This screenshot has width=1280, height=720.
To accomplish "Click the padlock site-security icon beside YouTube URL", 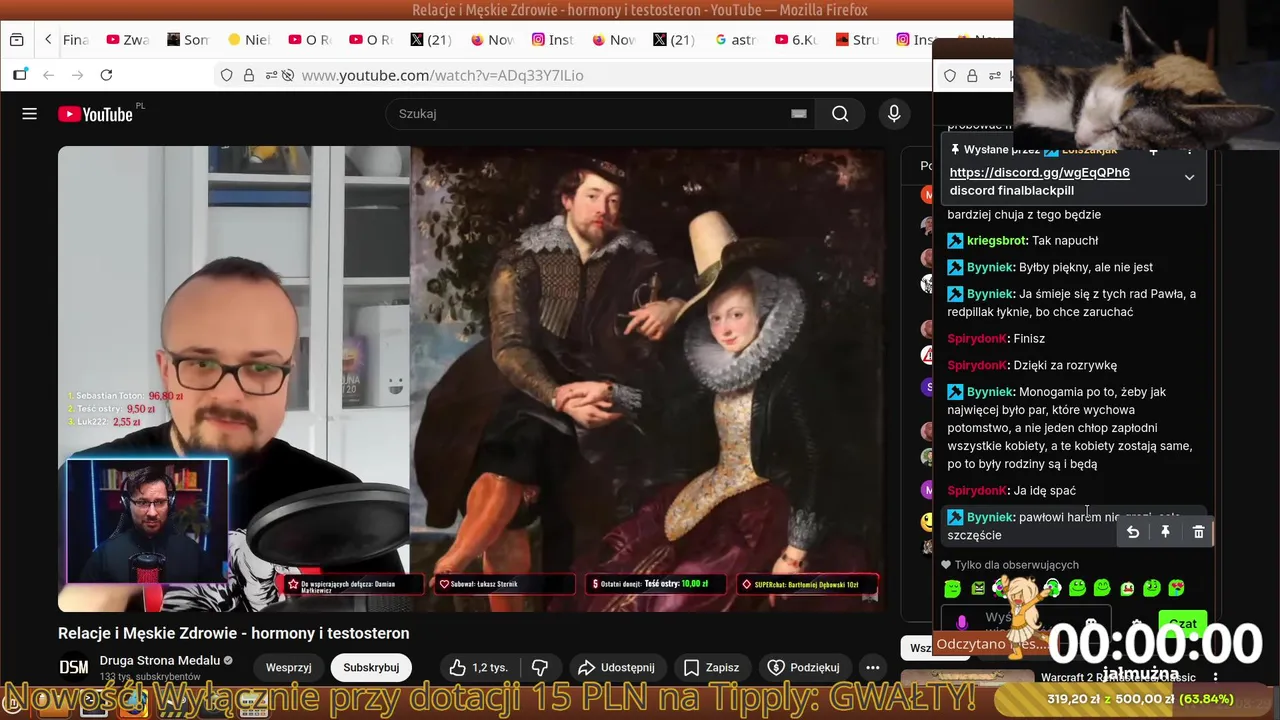I will point(249,75).
